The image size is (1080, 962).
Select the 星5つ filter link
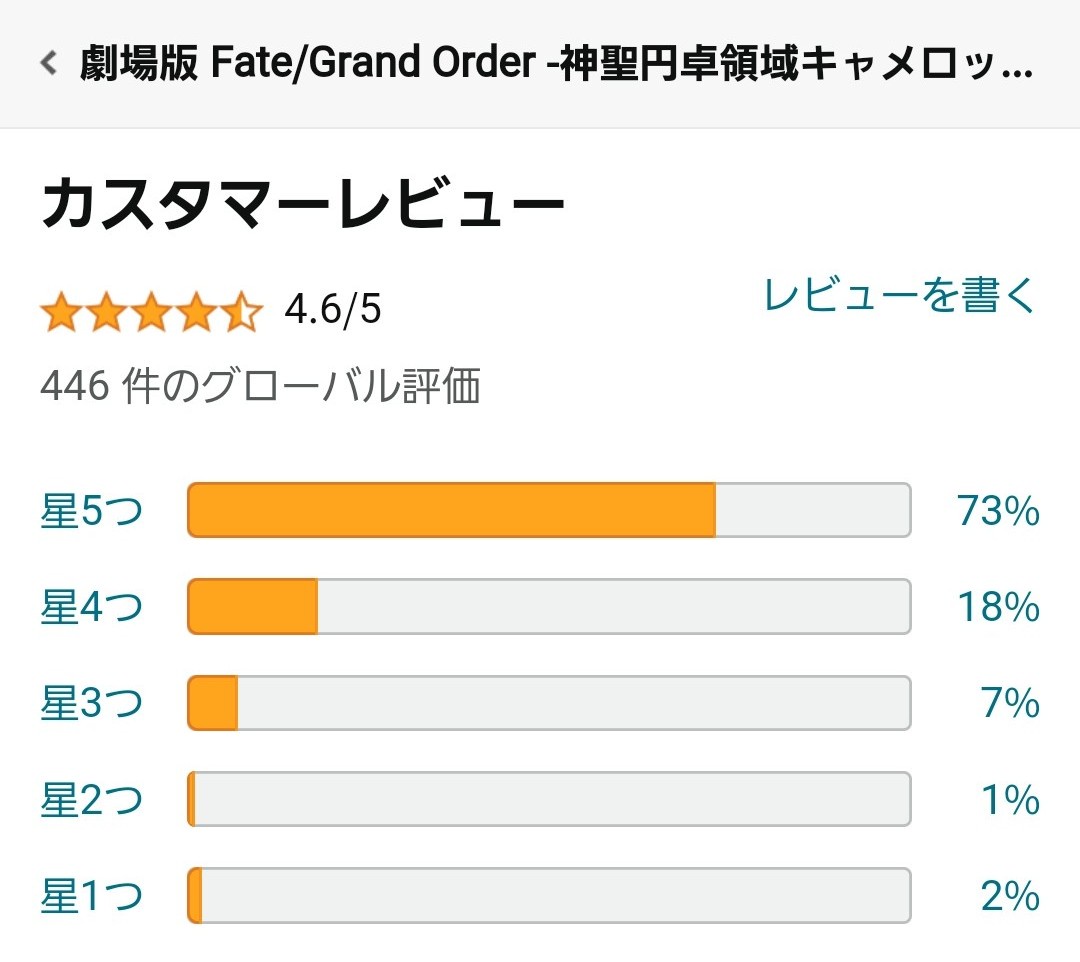click(x=92, y=511)
